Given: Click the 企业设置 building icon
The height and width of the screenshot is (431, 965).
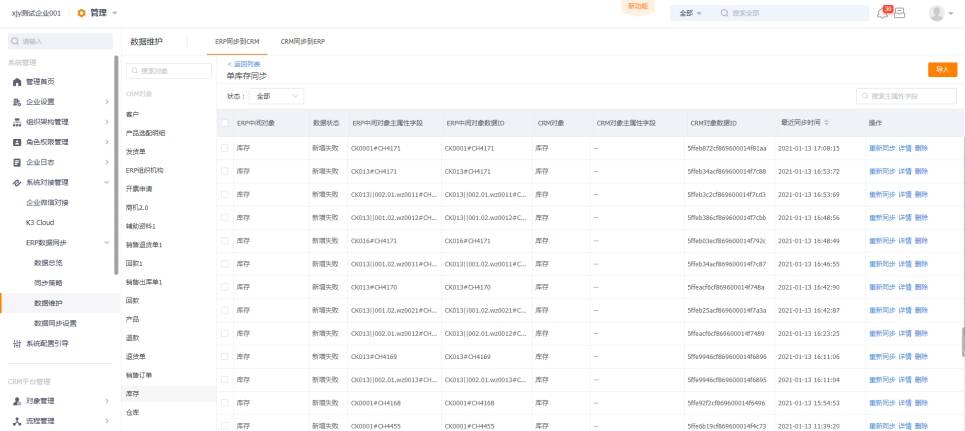Looking at the screenshot, I should click(17, 102).
